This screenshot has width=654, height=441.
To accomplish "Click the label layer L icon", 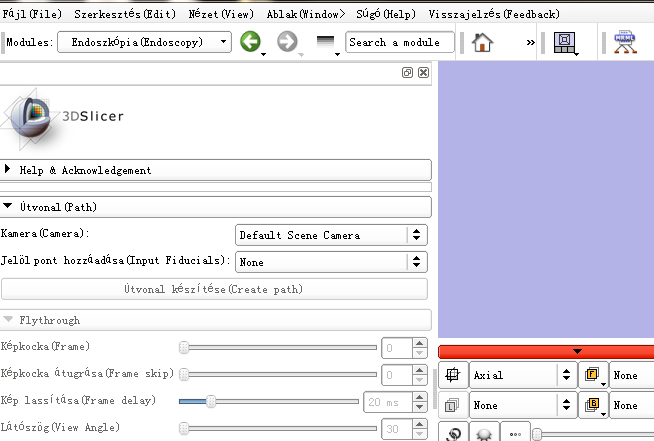I will [452, 406].
